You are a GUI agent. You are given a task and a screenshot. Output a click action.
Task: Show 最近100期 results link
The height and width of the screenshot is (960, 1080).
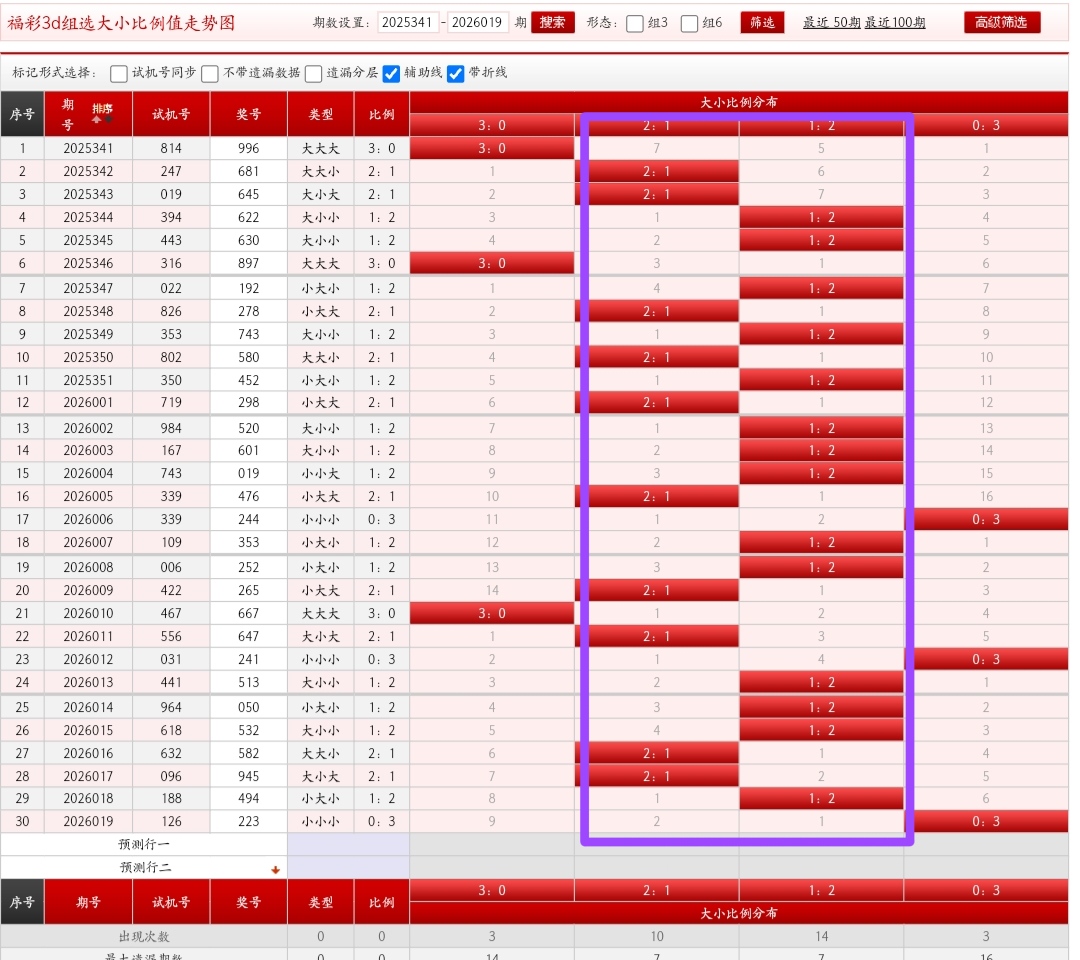pyautogui.click(x=895, y=22)
